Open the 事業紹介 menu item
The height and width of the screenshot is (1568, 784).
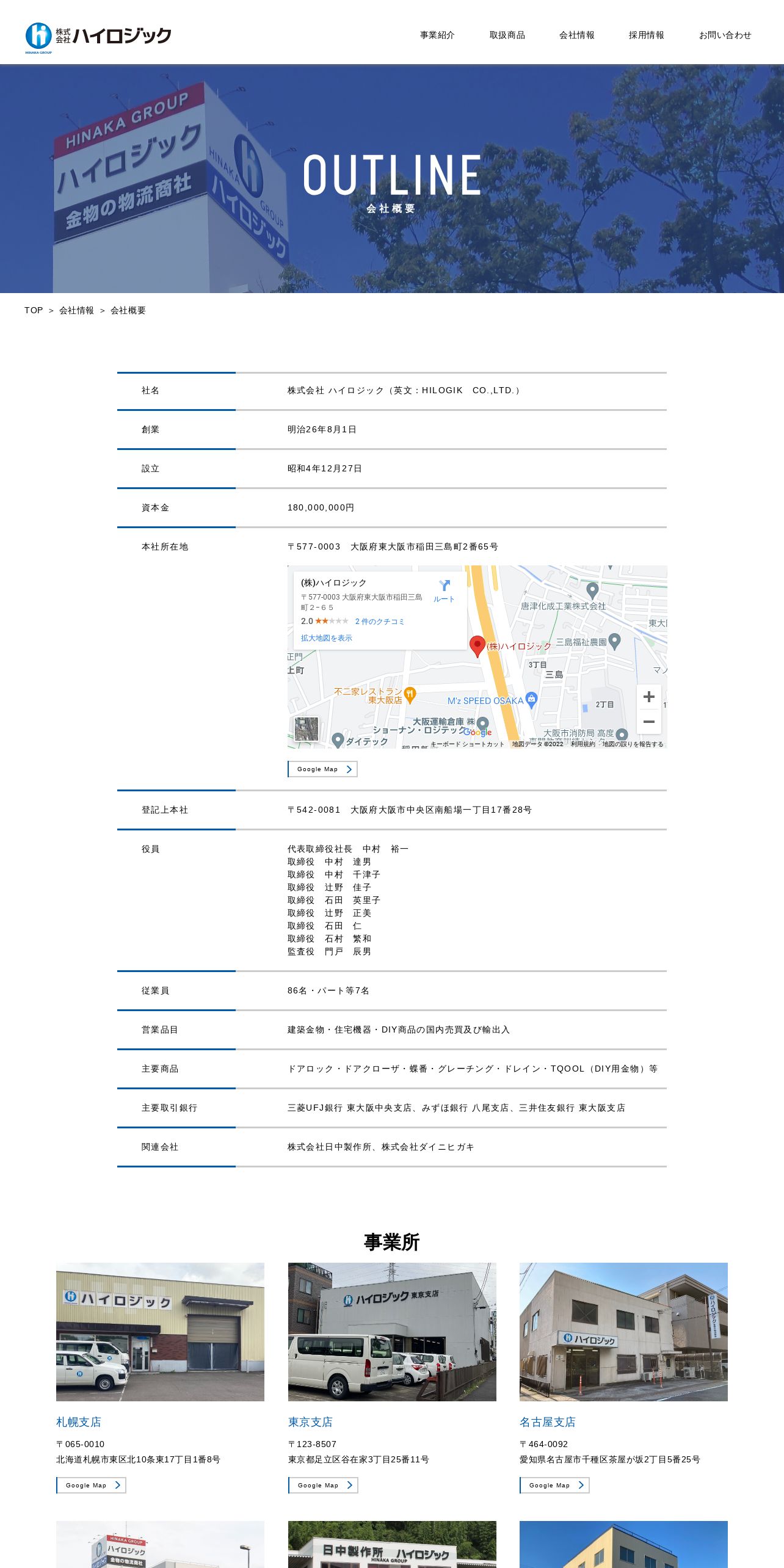437,35
